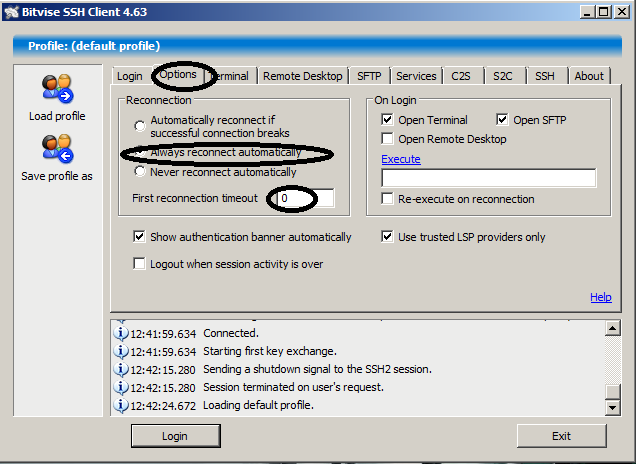Open the Remote Desktop tab
This screenshot has height=464, width=636.
click(303, 76)
